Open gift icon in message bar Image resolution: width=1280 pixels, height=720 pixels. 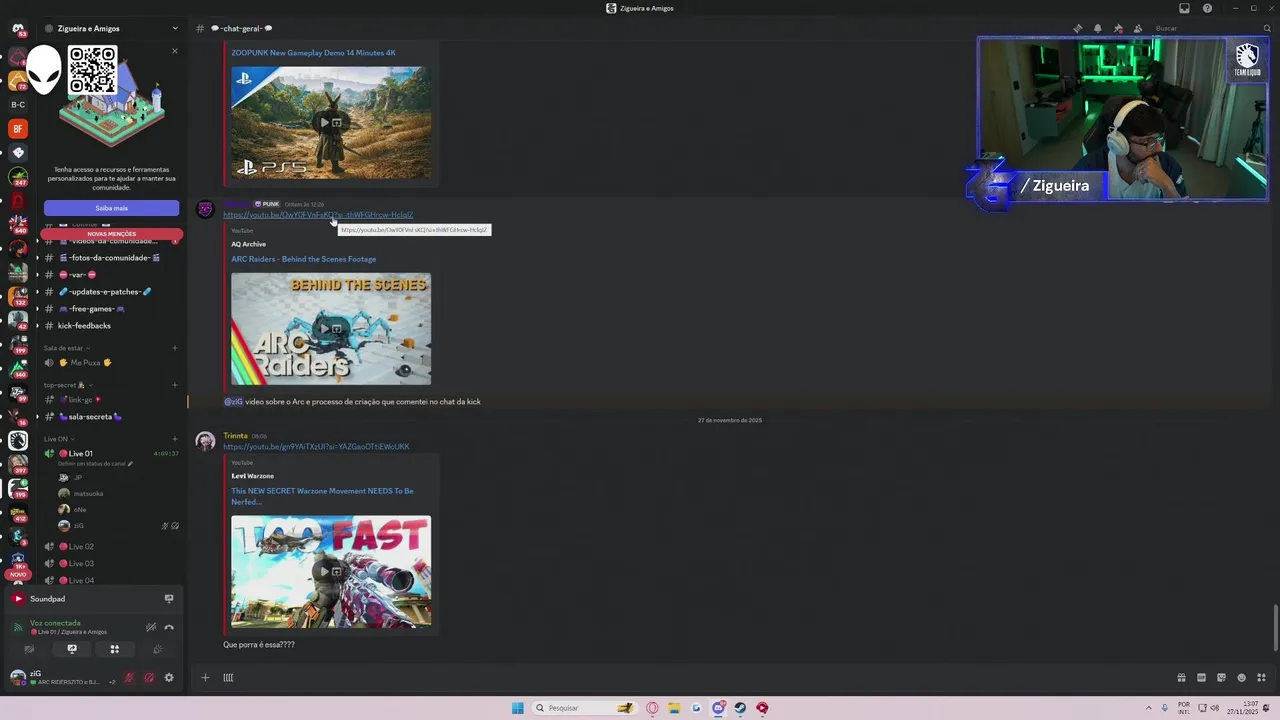(1181, 678)
